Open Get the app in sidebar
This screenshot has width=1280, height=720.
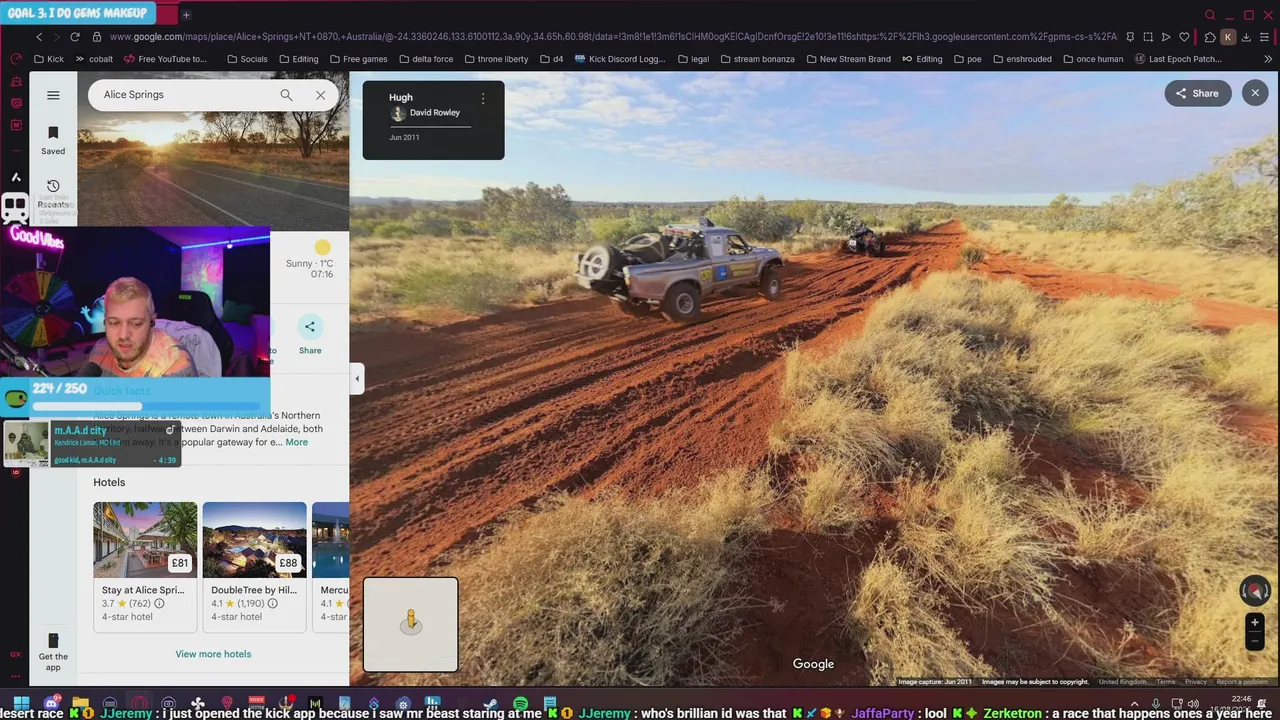tap(53, 651)
